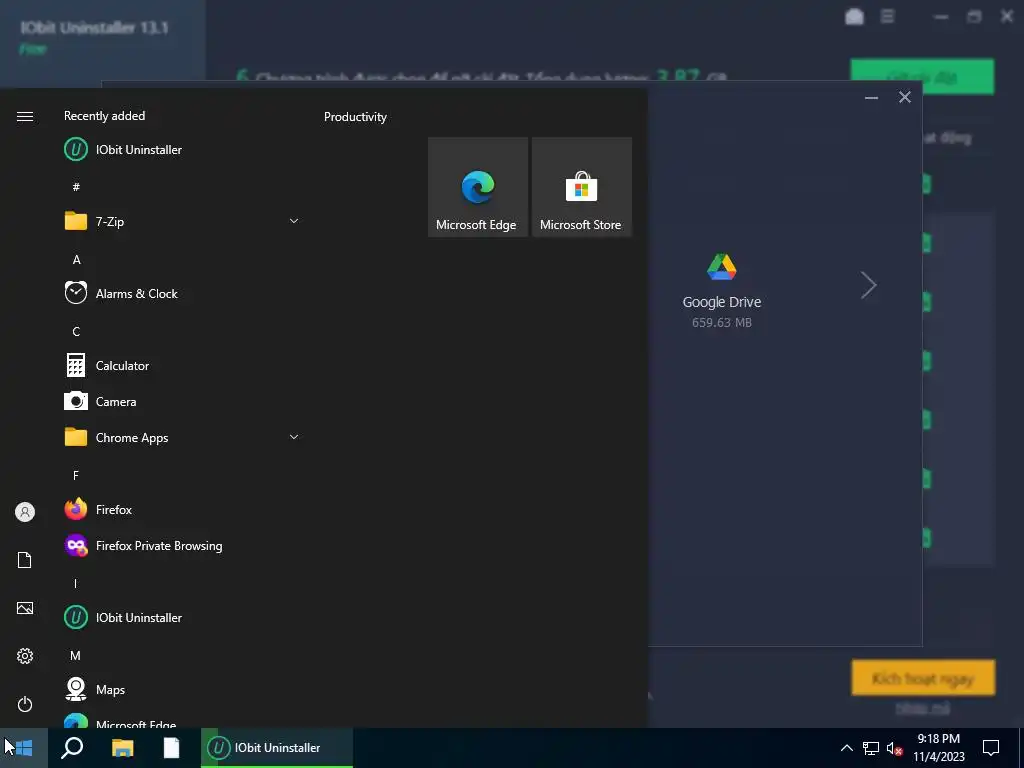Viewport: 1024px width, 768px height.
Task: Expand the 7-Zip folder chevron
Action: pos(294,221)
